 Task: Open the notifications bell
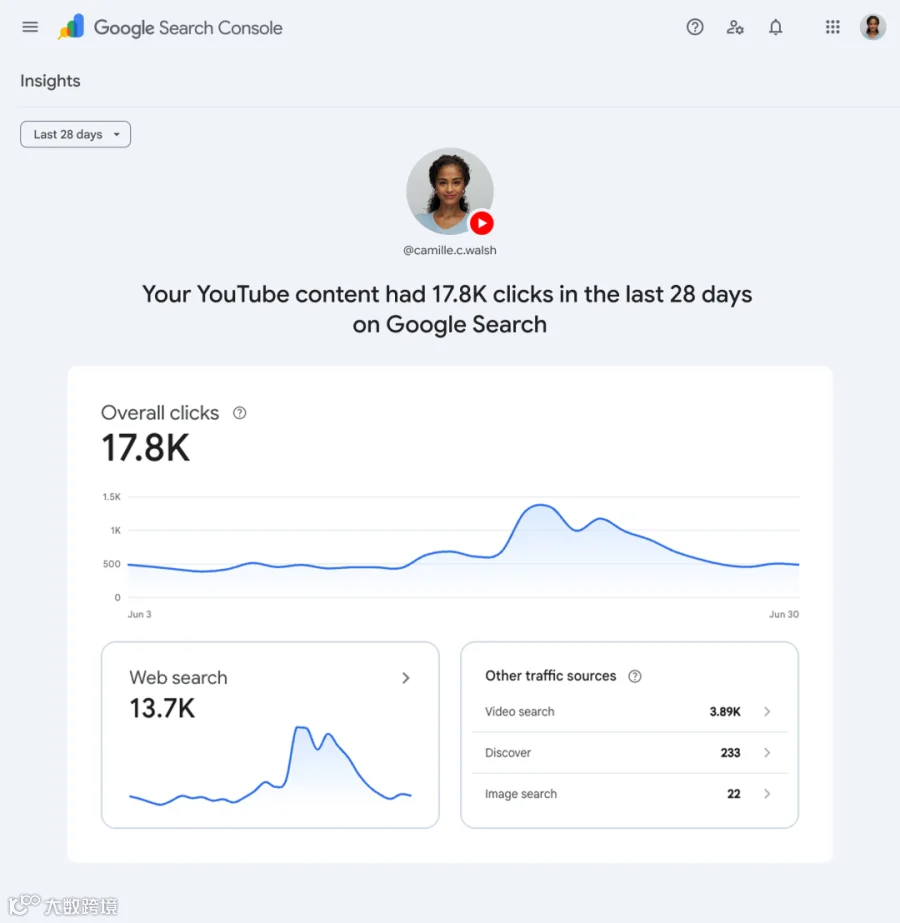point(776,27)
